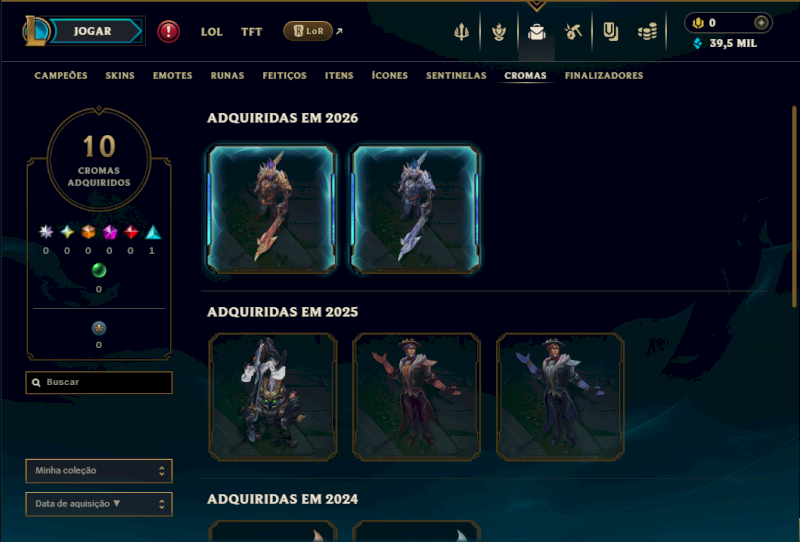Open the Data de aquisição sort dropdown

coord(99,504)
